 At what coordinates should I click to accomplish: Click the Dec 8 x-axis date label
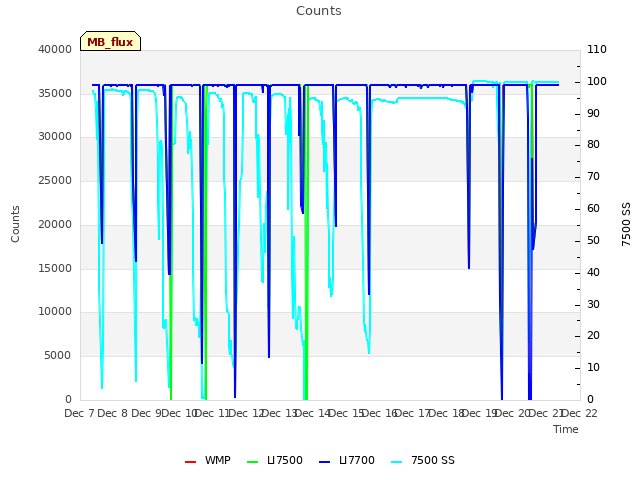[x=113, y=413]
